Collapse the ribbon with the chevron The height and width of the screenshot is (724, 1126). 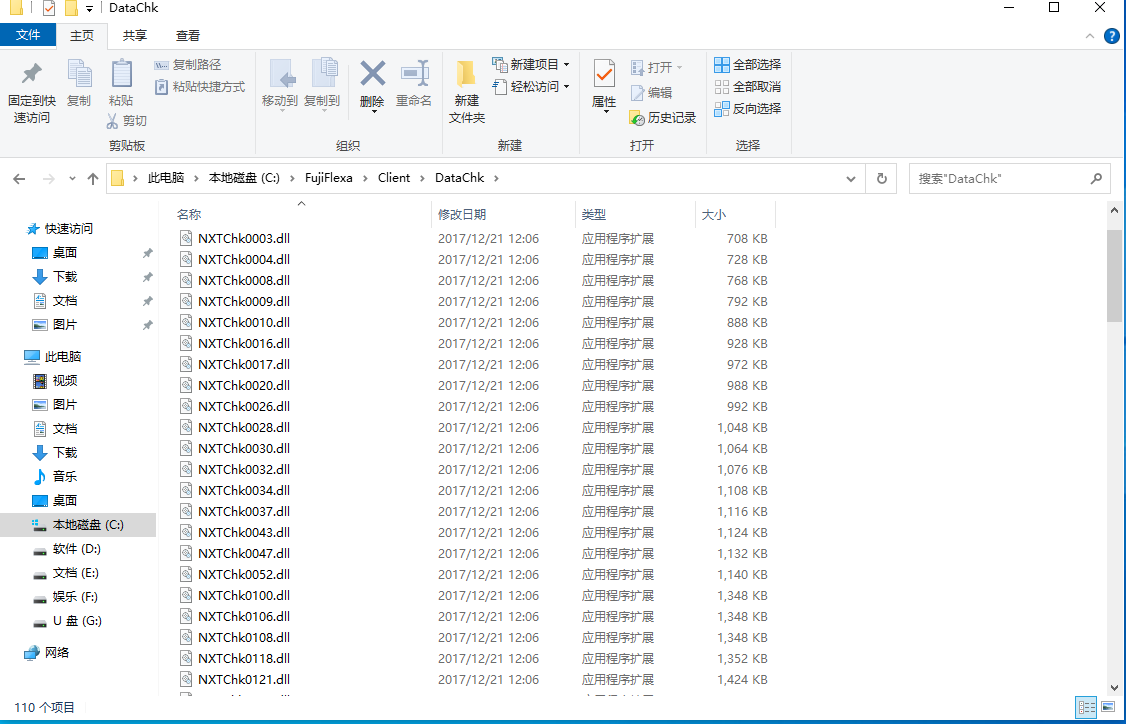point(1091,36)
